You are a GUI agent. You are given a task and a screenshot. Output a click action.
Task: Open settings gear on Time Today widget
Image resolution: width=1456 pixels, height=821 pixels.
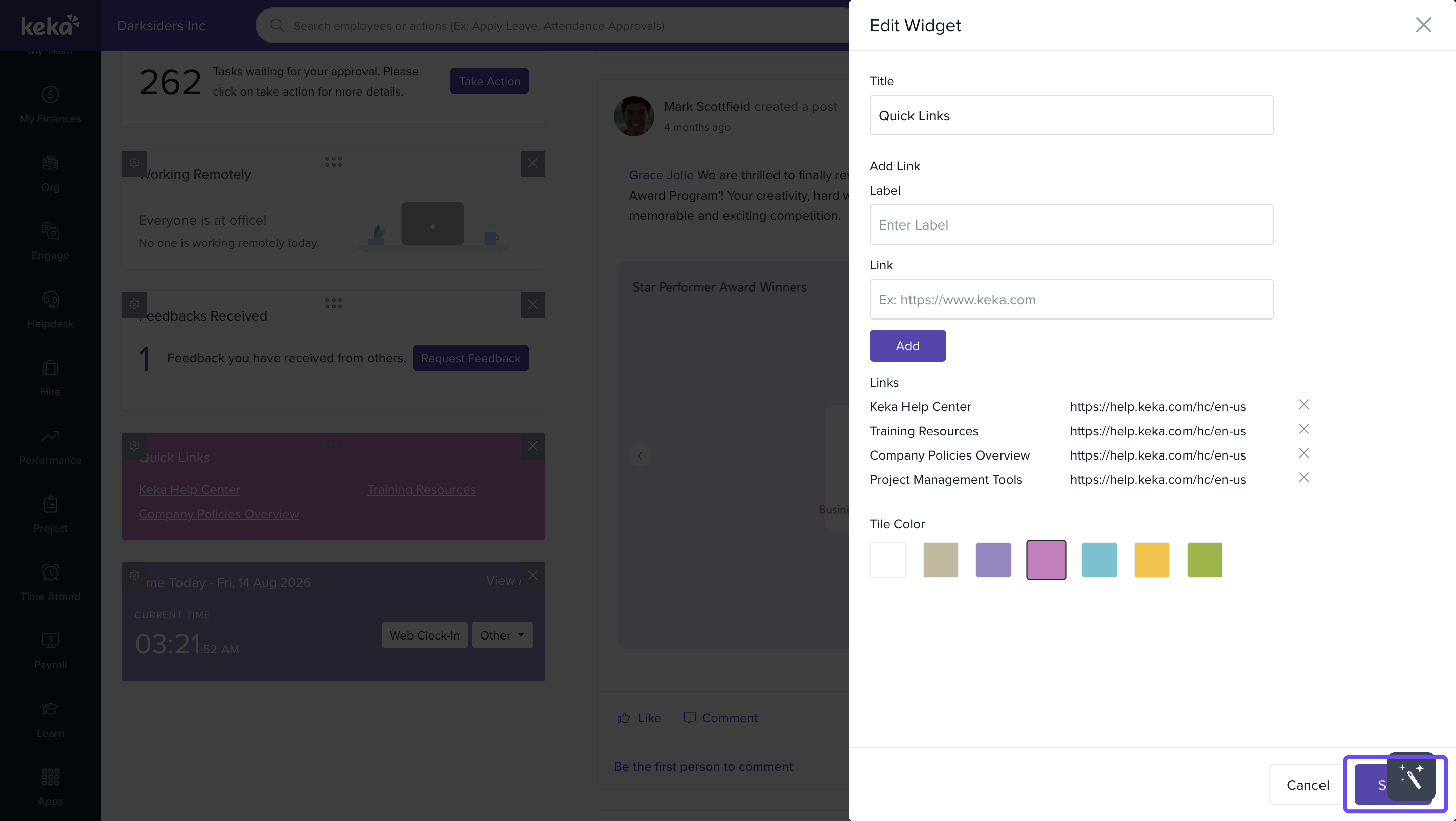click(x=134, y=575)
